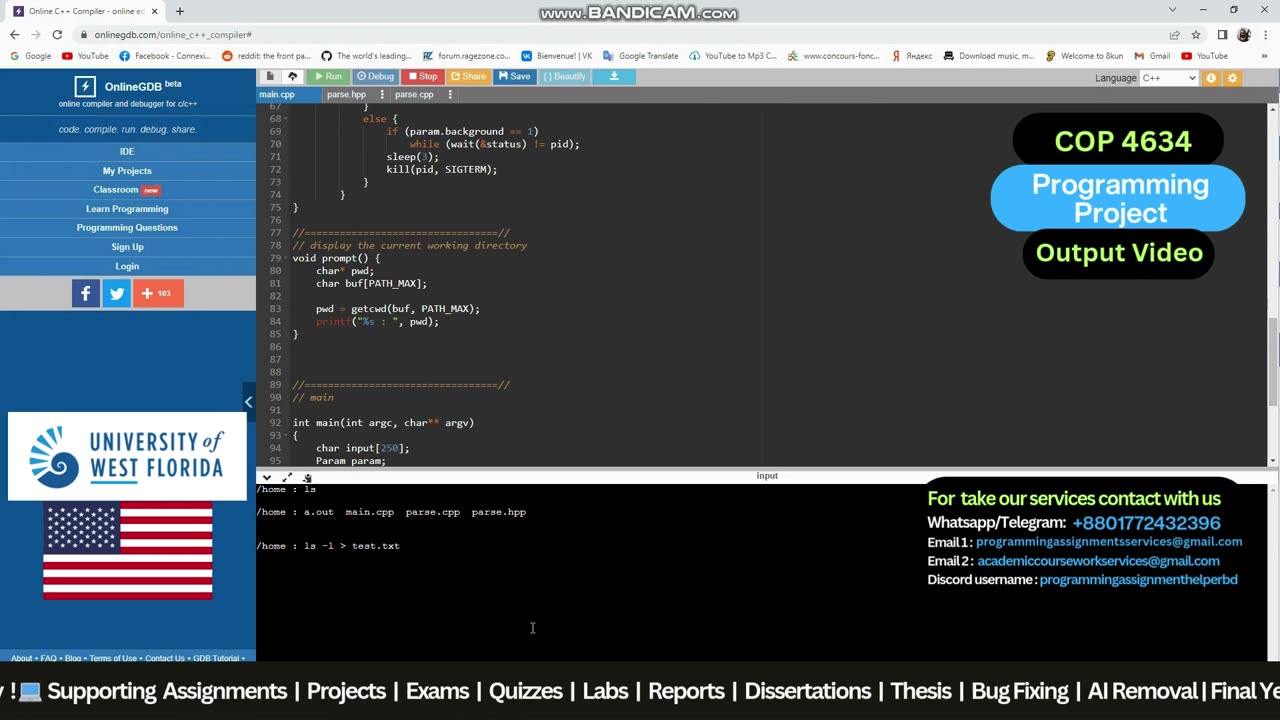Image resolution: width=1280 pixels, height=720 pixels.
Task: Open the first YouTube bookmark
Action: coord(85,56)
